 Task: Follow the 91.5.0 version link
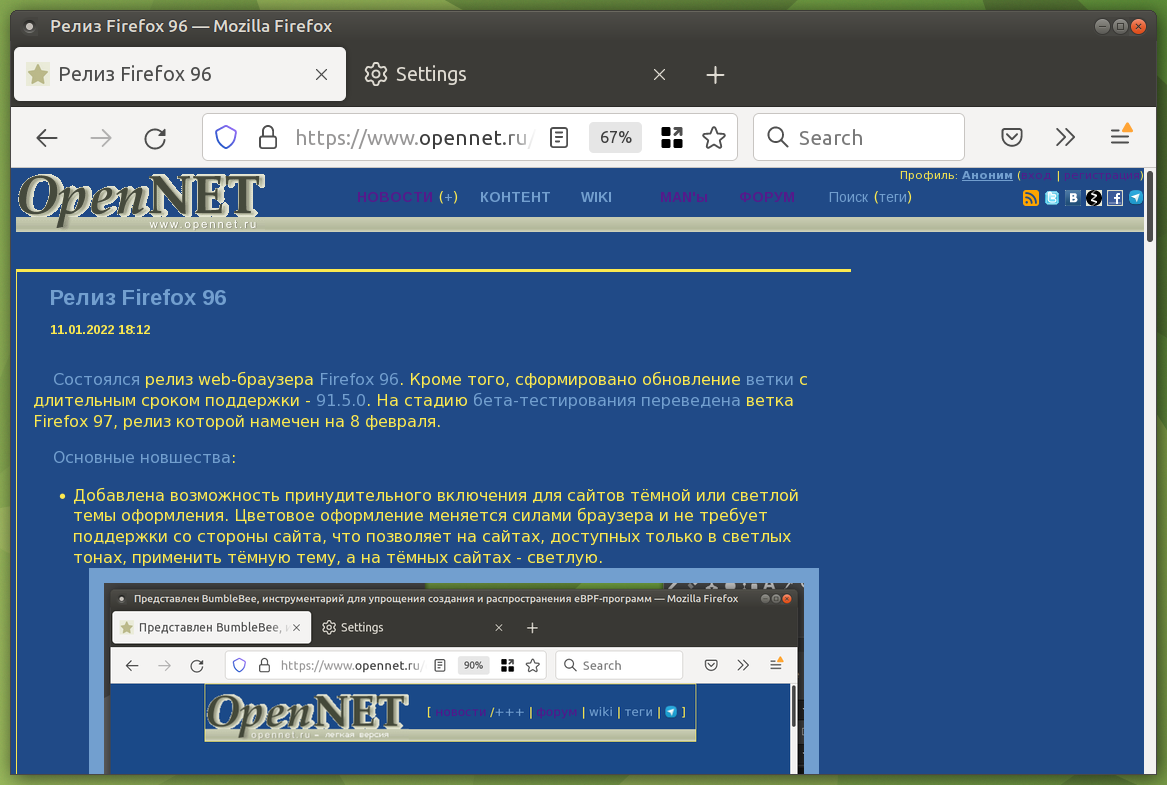point(342,400)
